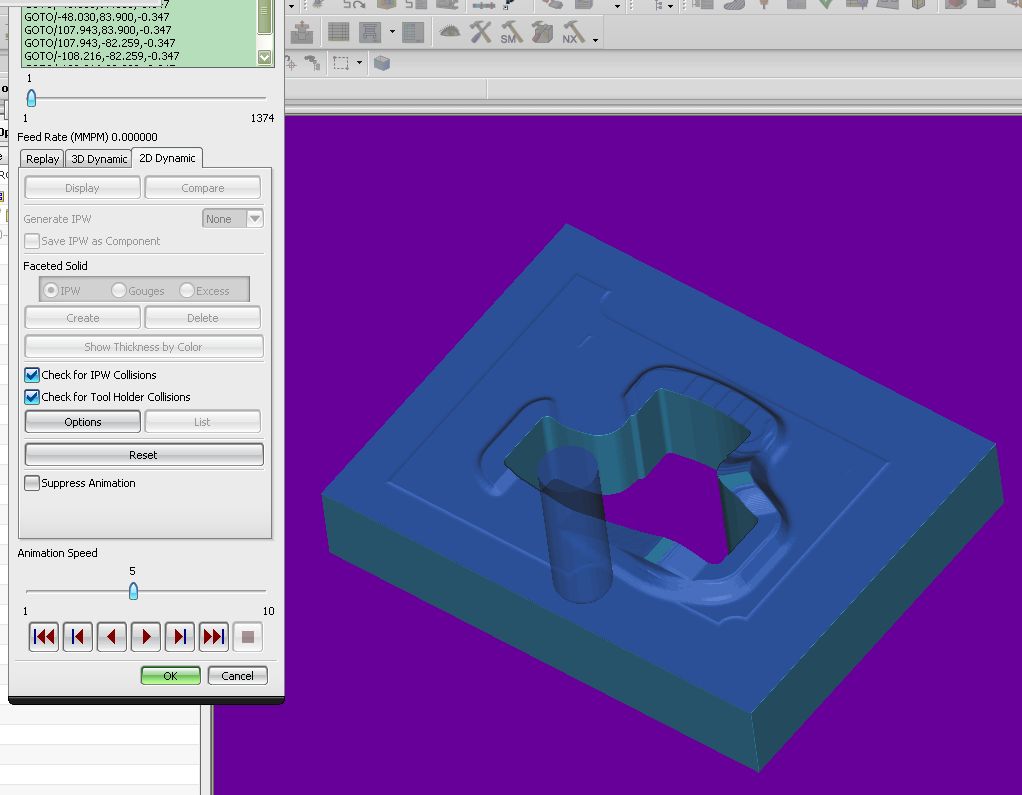Click the spreadsheet sheet toolbar icon
The image size is (1022, 795).
pos(413,32)
